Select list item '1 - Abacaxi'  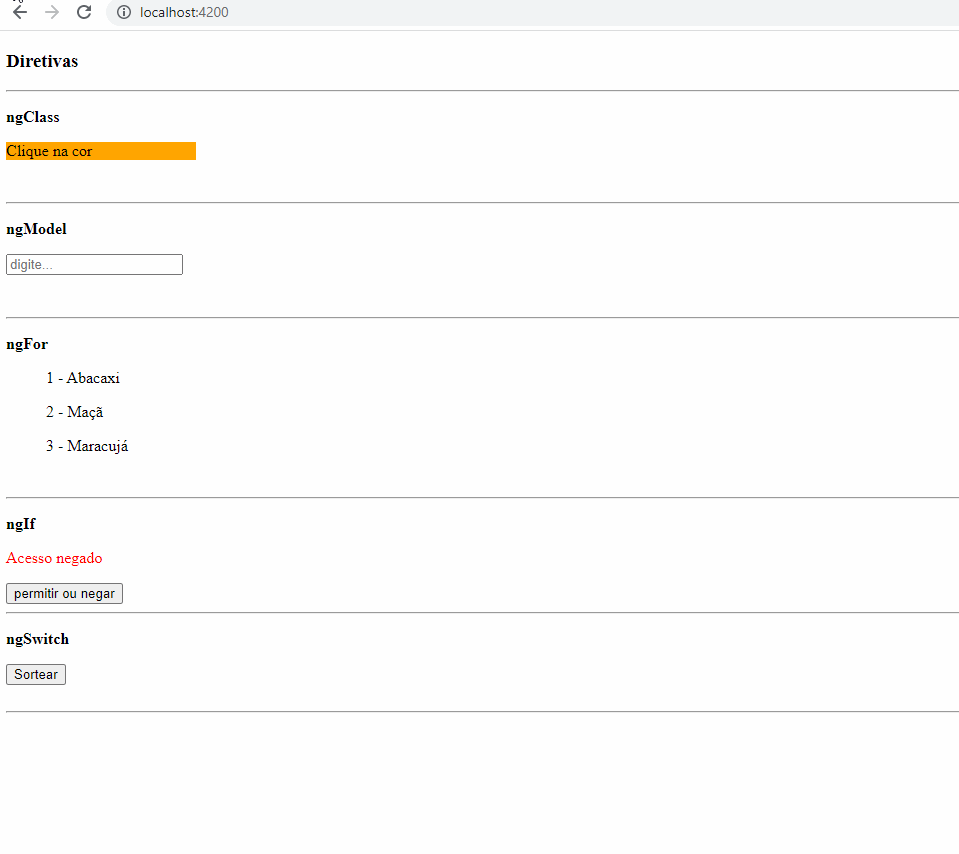tap(83, 378)
